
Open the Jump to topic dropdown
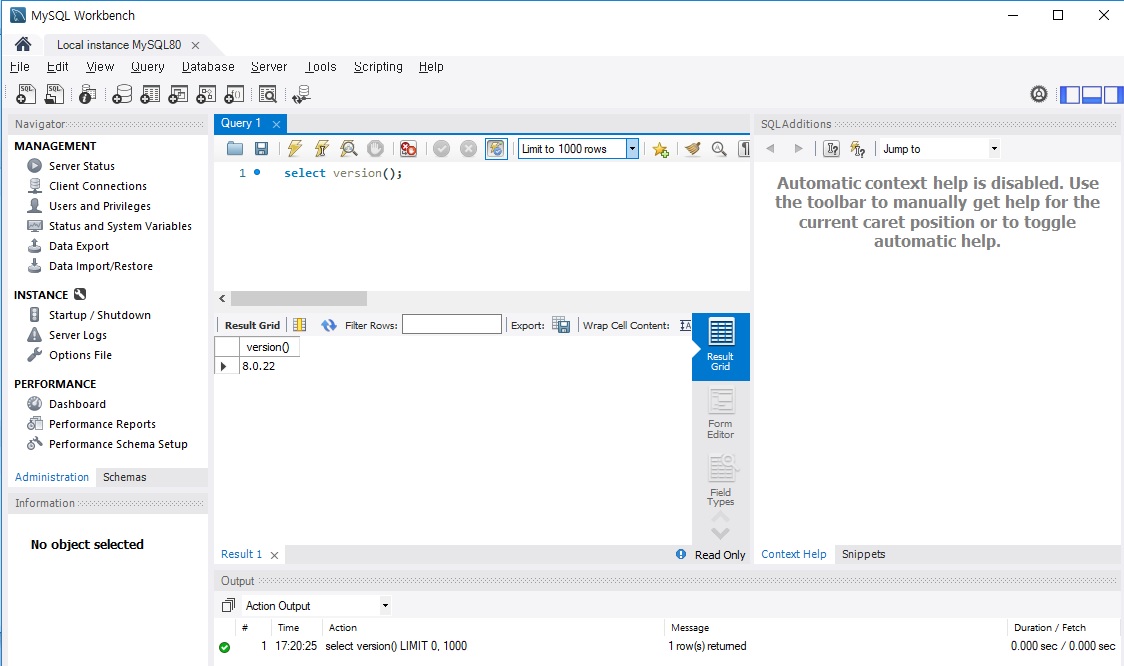[x=994, y=148]
